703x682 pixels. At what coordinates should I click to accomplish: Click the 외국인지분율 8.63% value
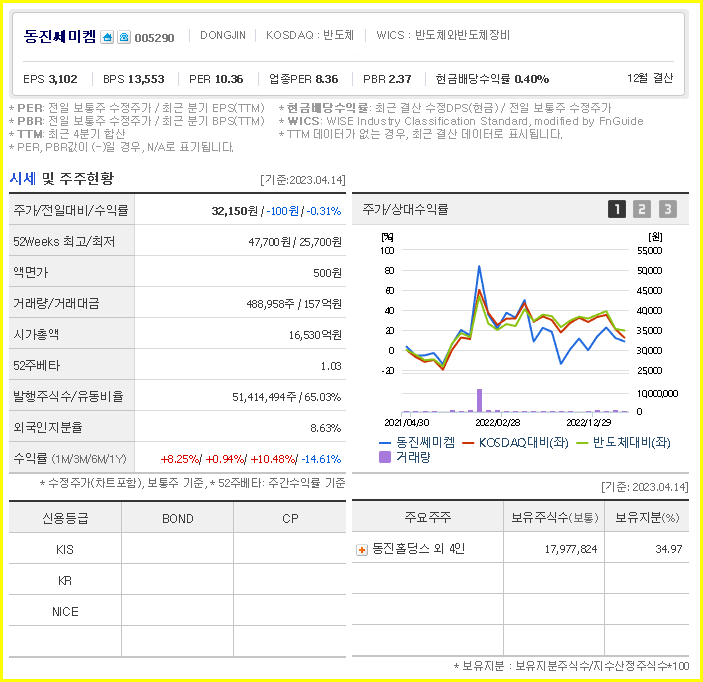pos(325,428)
